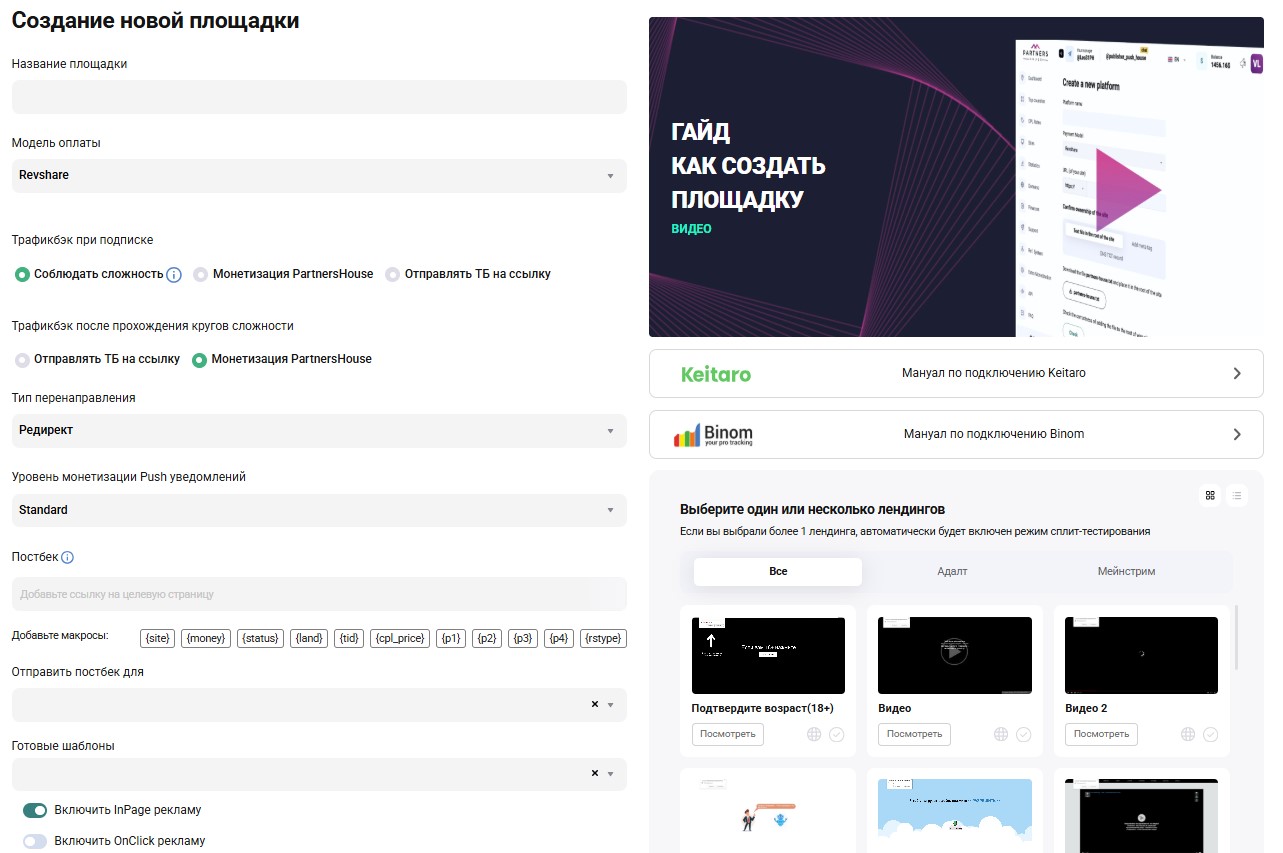Insert {p4} macro
Screen dimensions: 1283x853
click(x=559, y=638)
